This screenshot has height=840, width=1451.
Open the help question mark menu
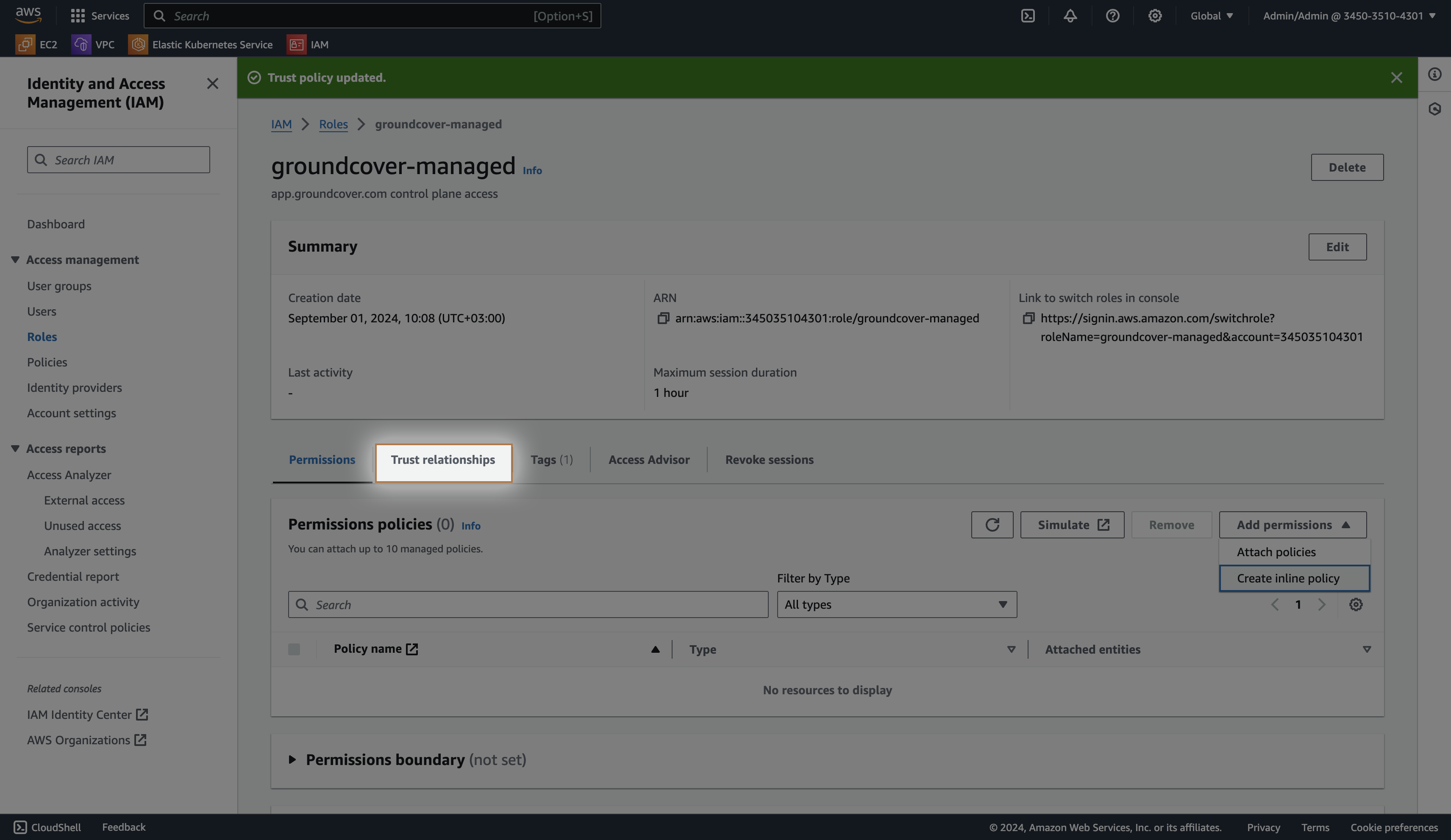click(1112, 16)
